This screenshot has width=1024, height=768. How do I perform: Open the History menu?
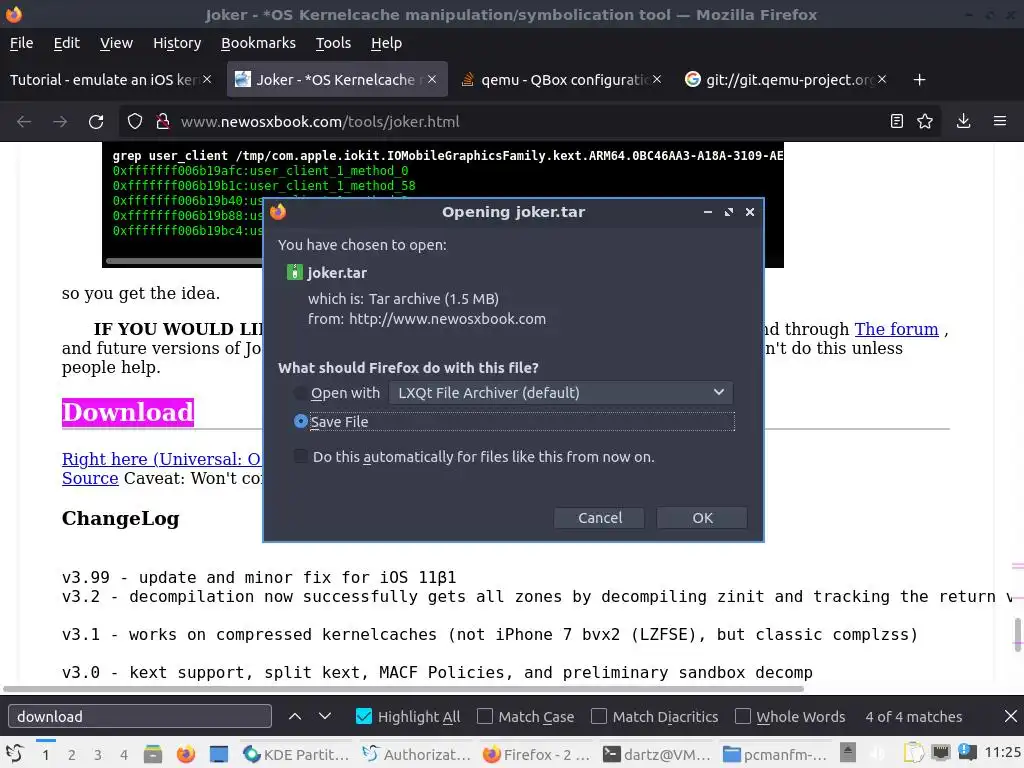[x=177, y=43]
